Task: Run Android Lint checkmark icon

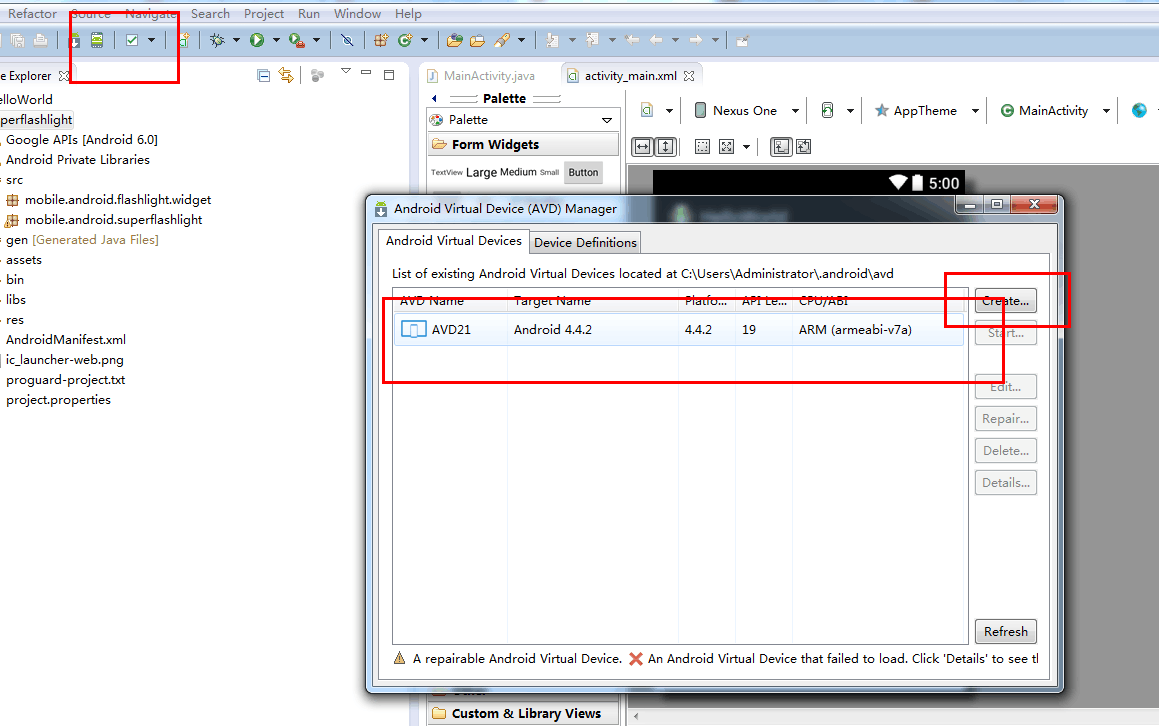Action: click(132, 41)
